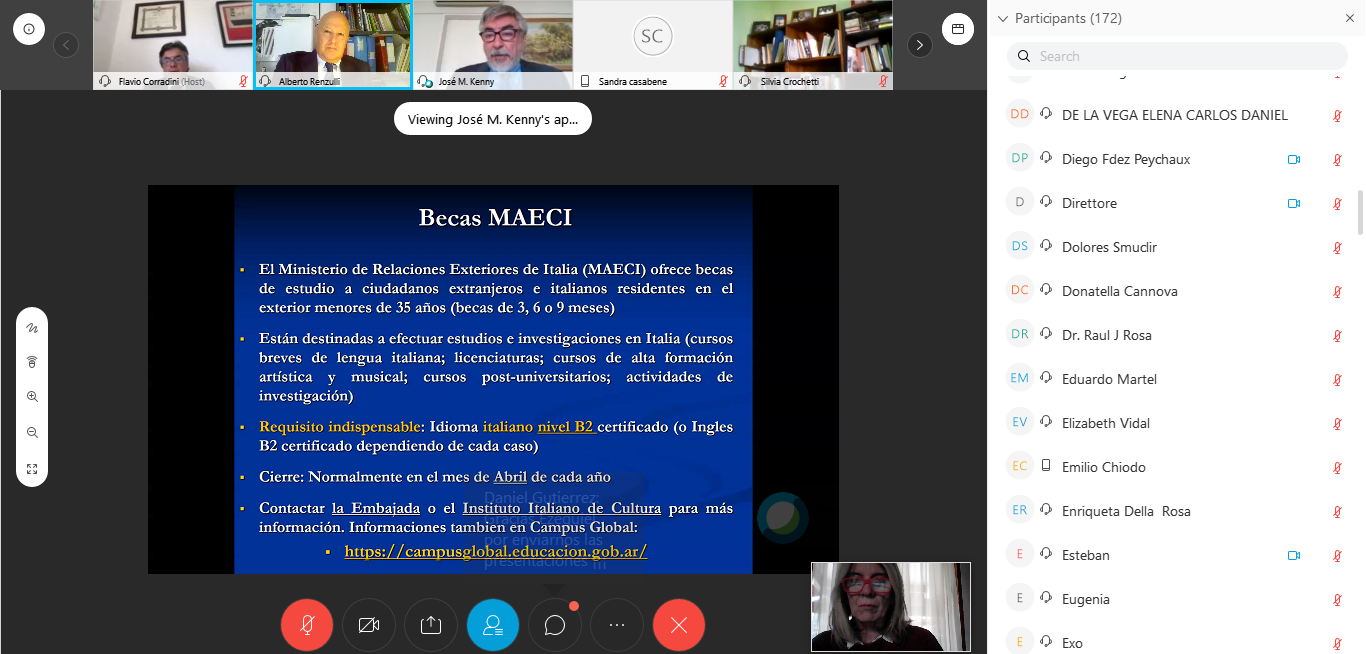
Task: Show next video thumbnails with right arrow
Action: coord(920,45)
